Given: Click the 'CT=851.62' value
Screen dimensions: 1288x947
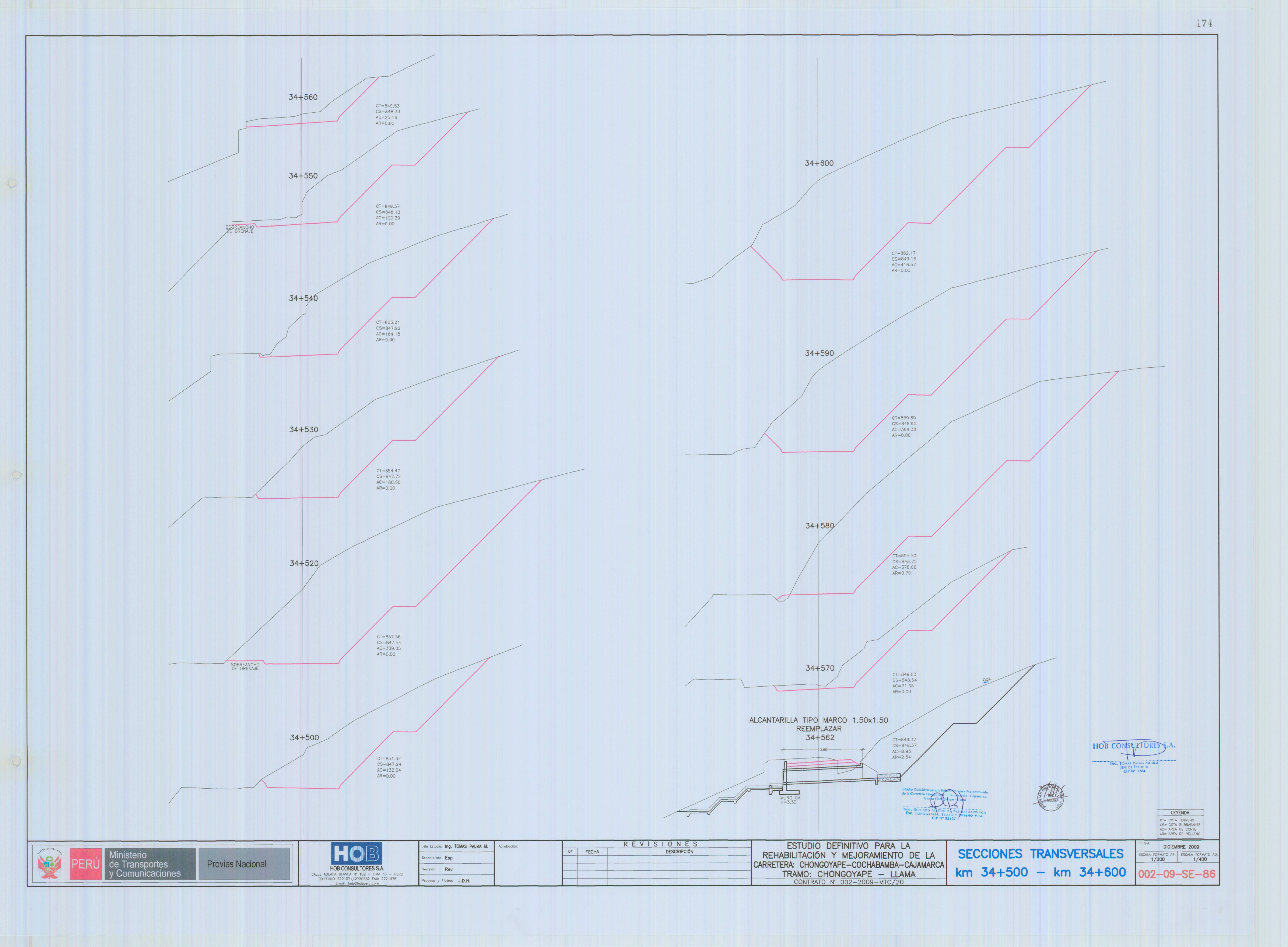Looking at the screenshot, I should 389,758.
